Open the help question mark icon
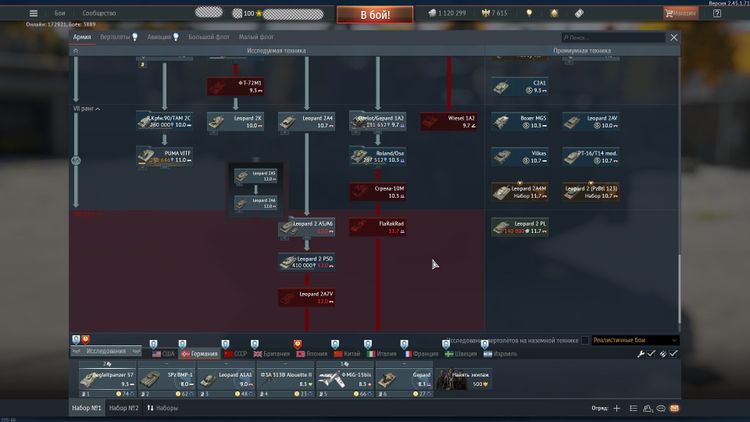 click(717, 14)
